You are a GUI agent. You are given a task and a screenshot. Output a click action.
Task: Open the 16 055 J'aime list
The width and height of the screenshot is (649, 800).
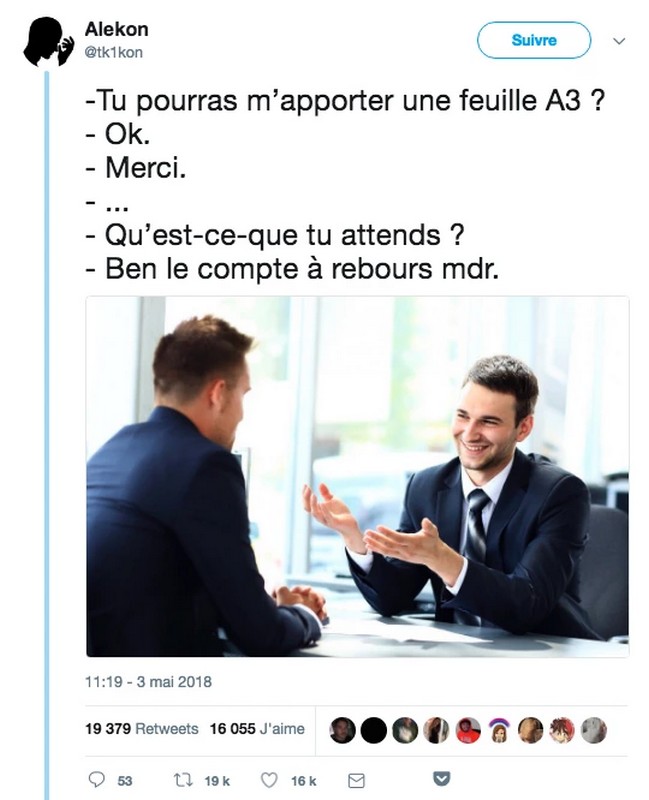point(257,729)
